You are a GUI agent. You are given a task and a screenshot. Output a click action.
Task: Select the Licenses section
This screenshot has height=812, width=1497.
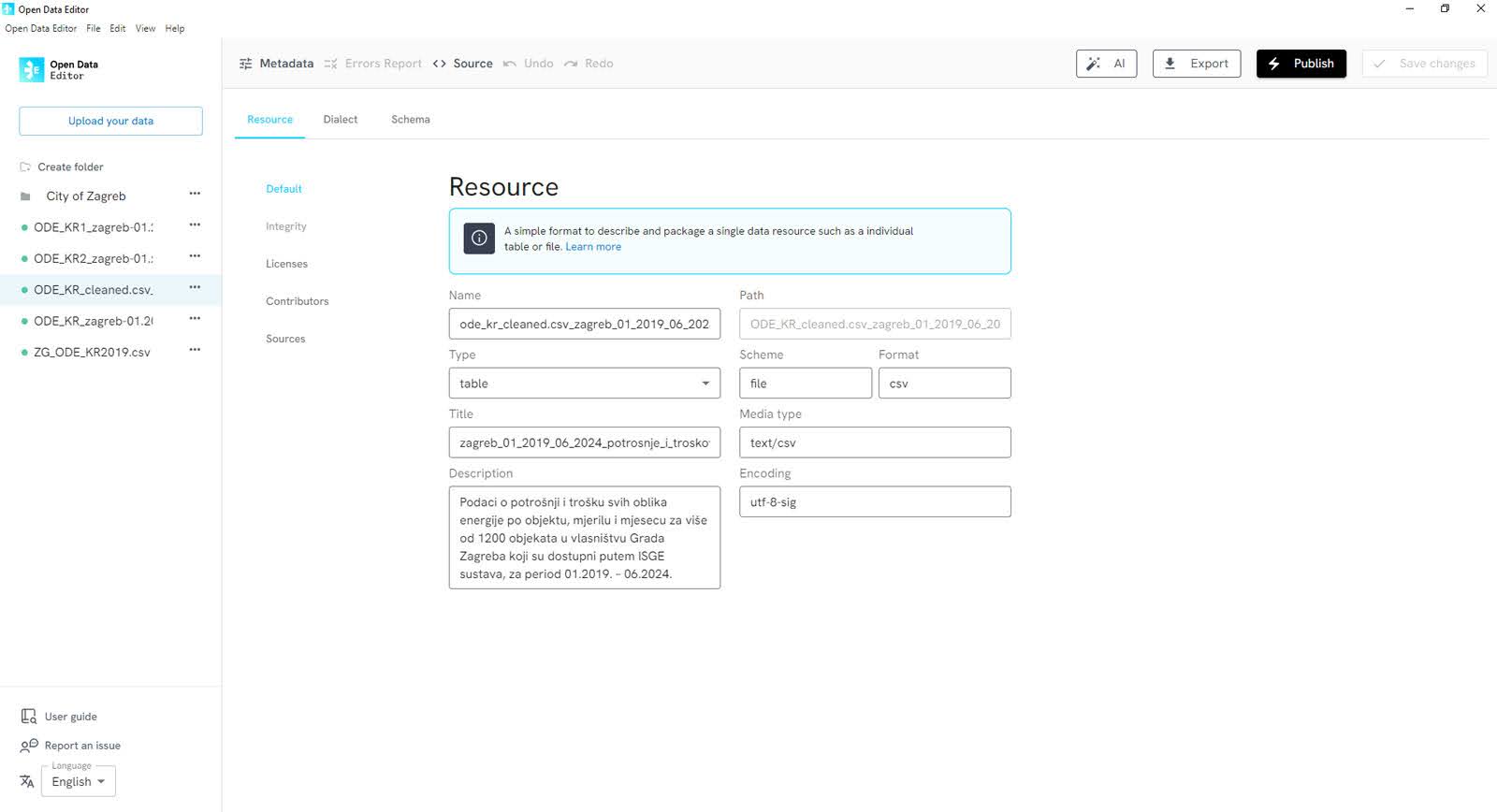point(286,264)
